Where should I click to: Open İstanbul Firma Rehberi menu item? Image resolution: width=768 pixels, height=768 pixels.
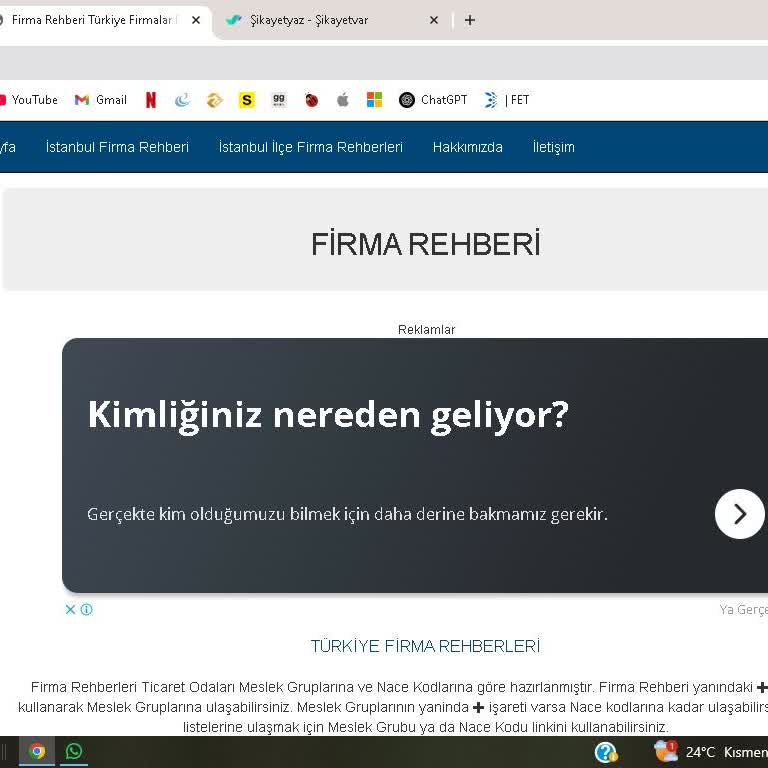click(x=117, y=147)
